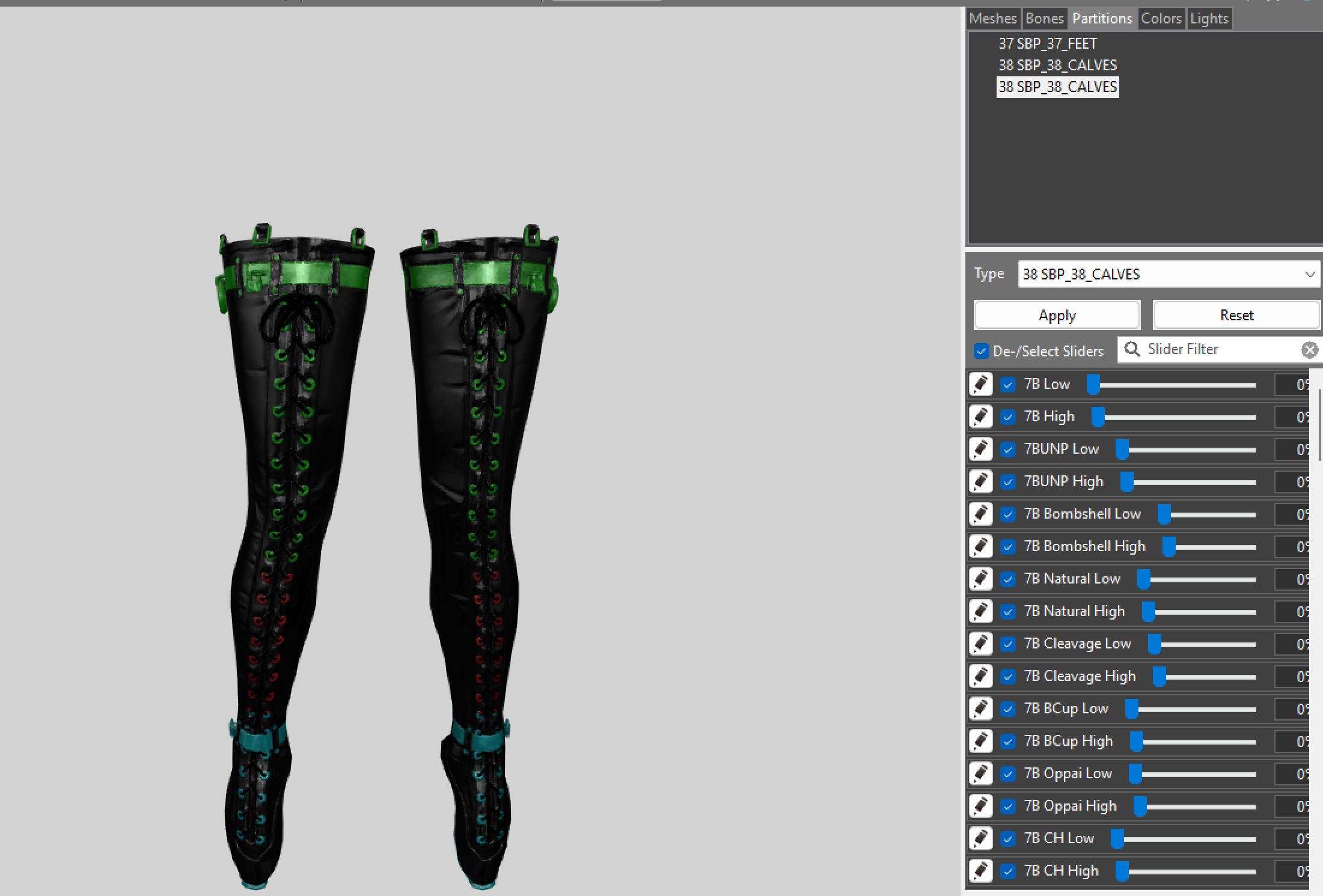Switch to the Colors tab
This screenshot has width=1323, height=896.
point(1161,18)
